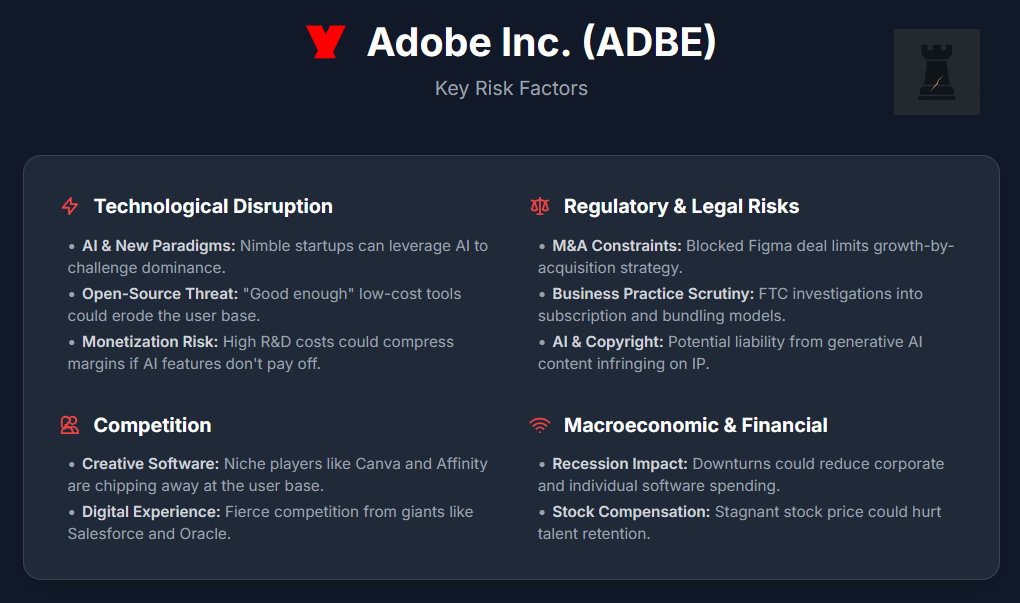Click the red Adobe logo icon
Image resolution: width=1020 pixels, height=603 pixels.
coord(326,42)
